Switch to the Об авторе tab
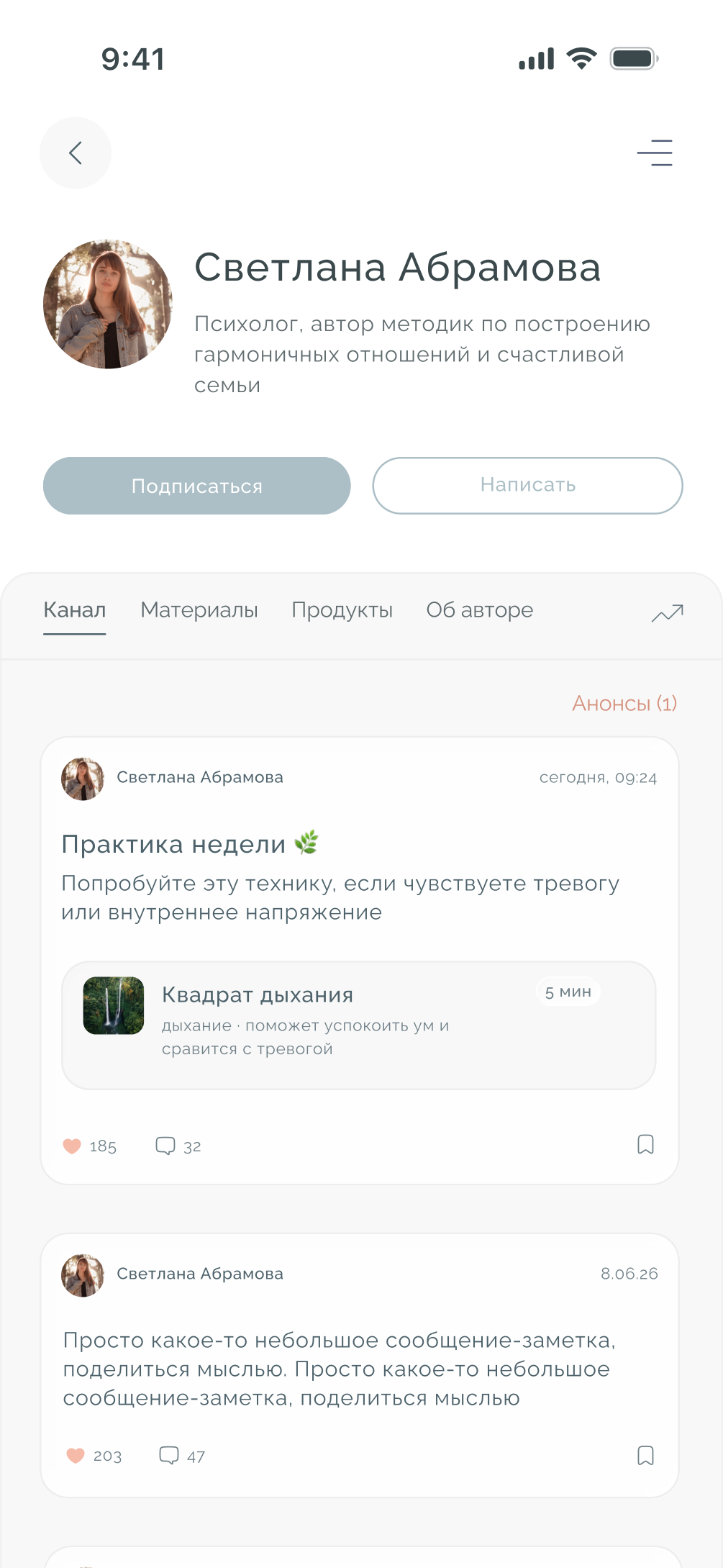The width and height of the screenshot is (723, 1568). coord(480,610)
